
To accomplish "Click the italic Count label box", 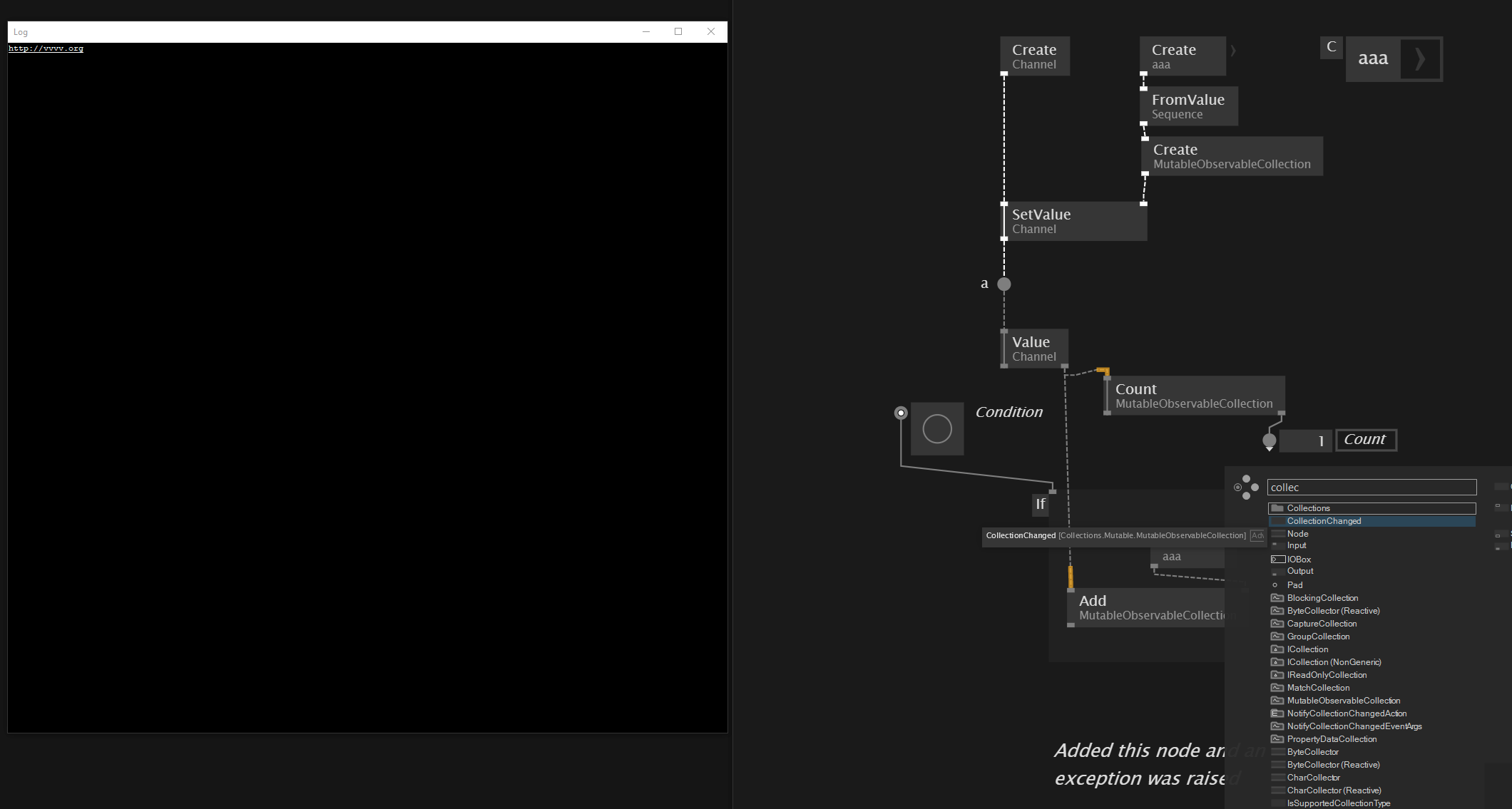I will click(x=1365, y=440).
